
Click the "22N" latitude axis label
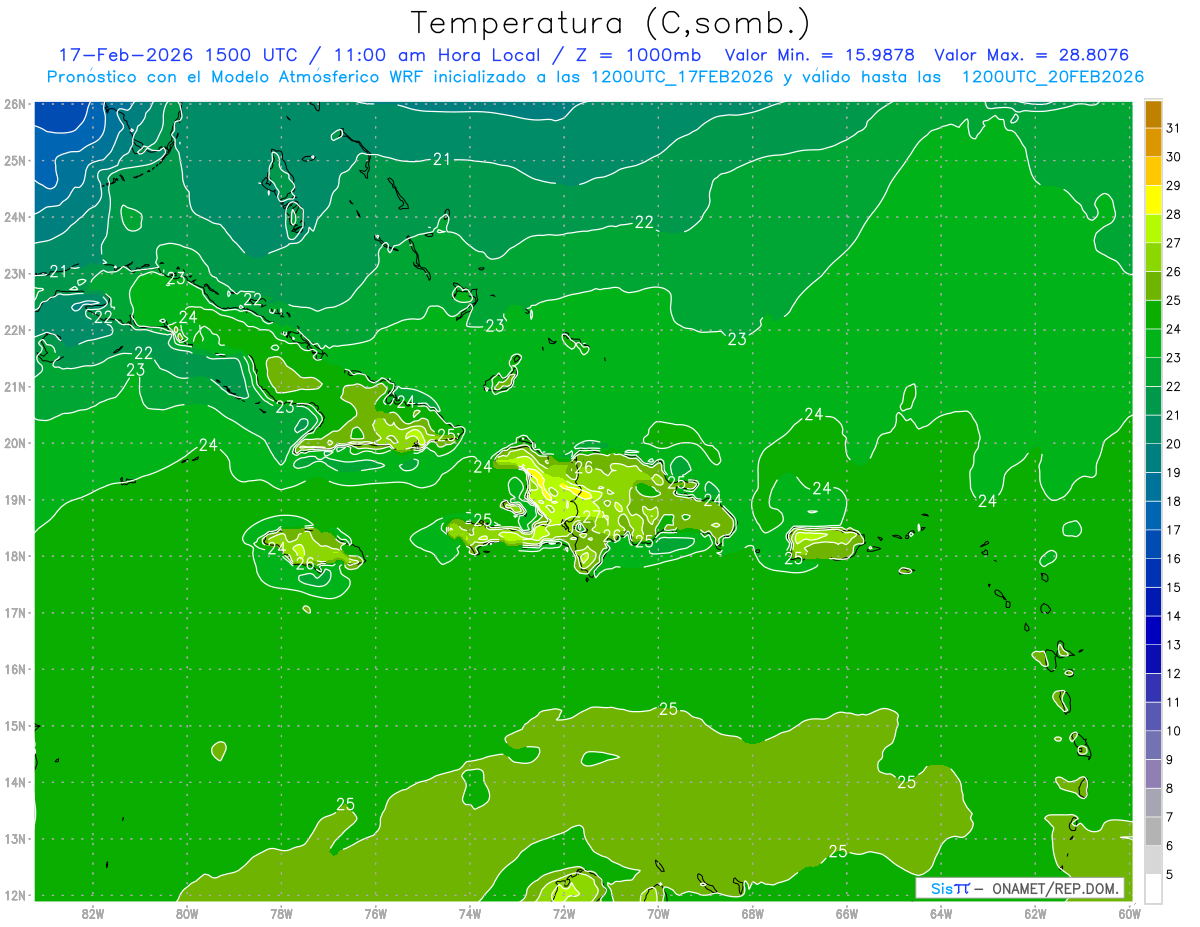click(x=14, y=330)
